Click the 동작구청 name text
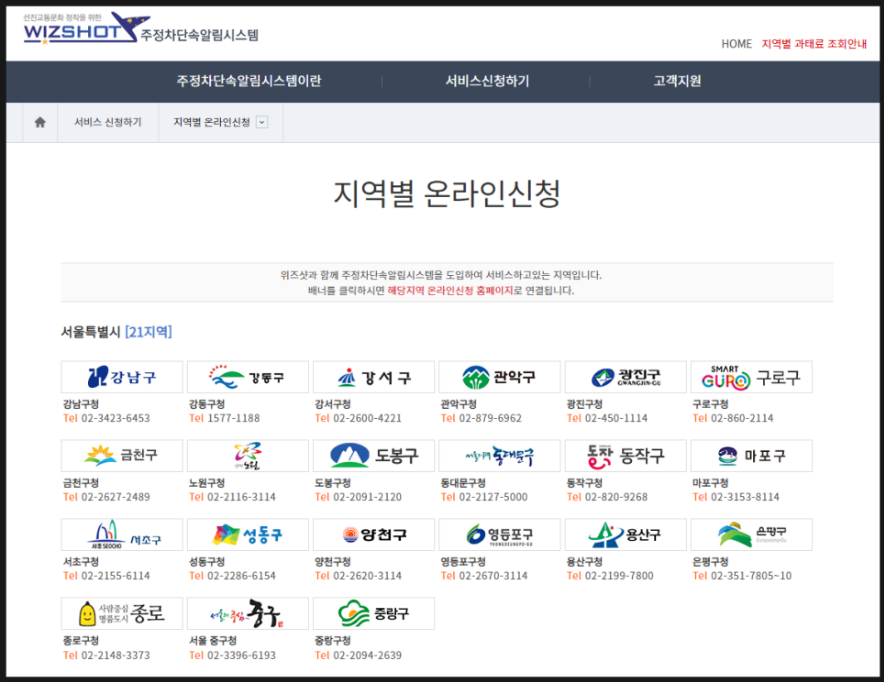 [x=585, y=483]
